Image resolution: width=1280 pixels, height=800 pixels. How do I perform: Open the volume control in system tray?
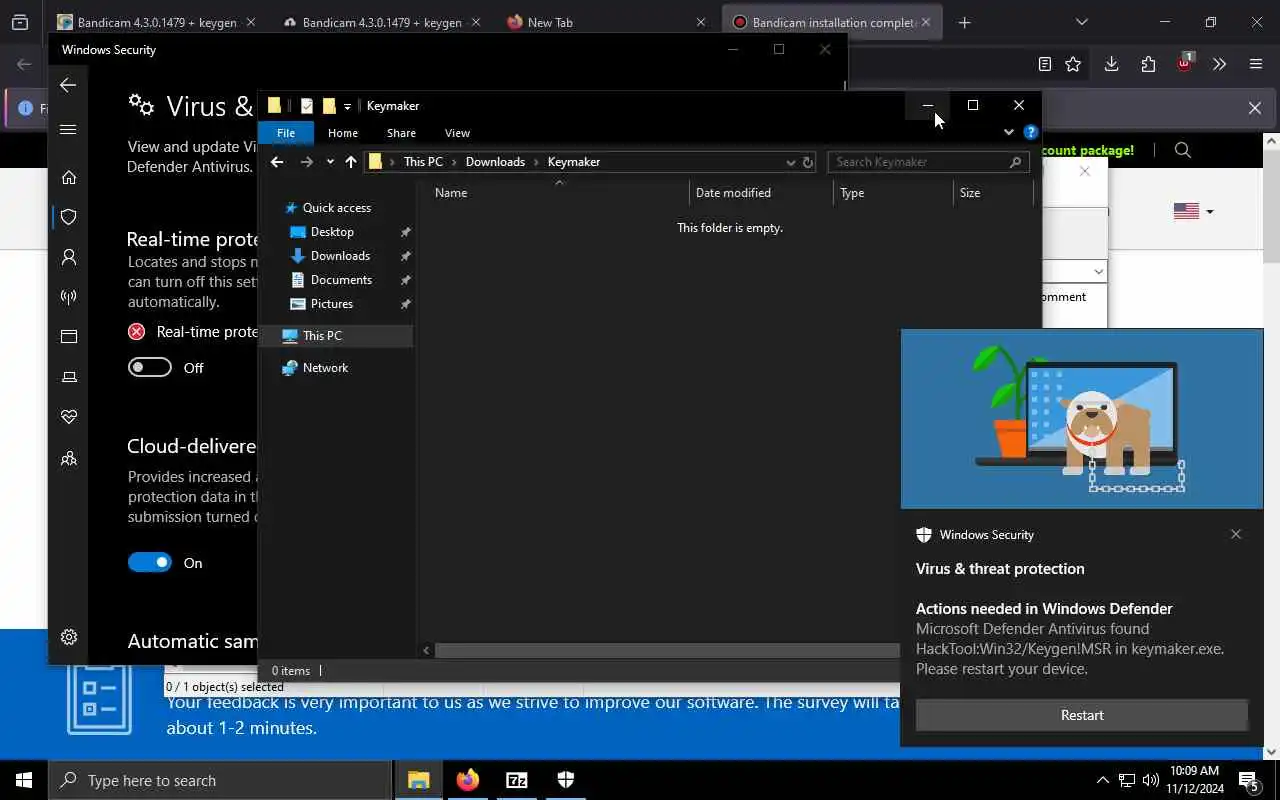[x=1151, y=780]
